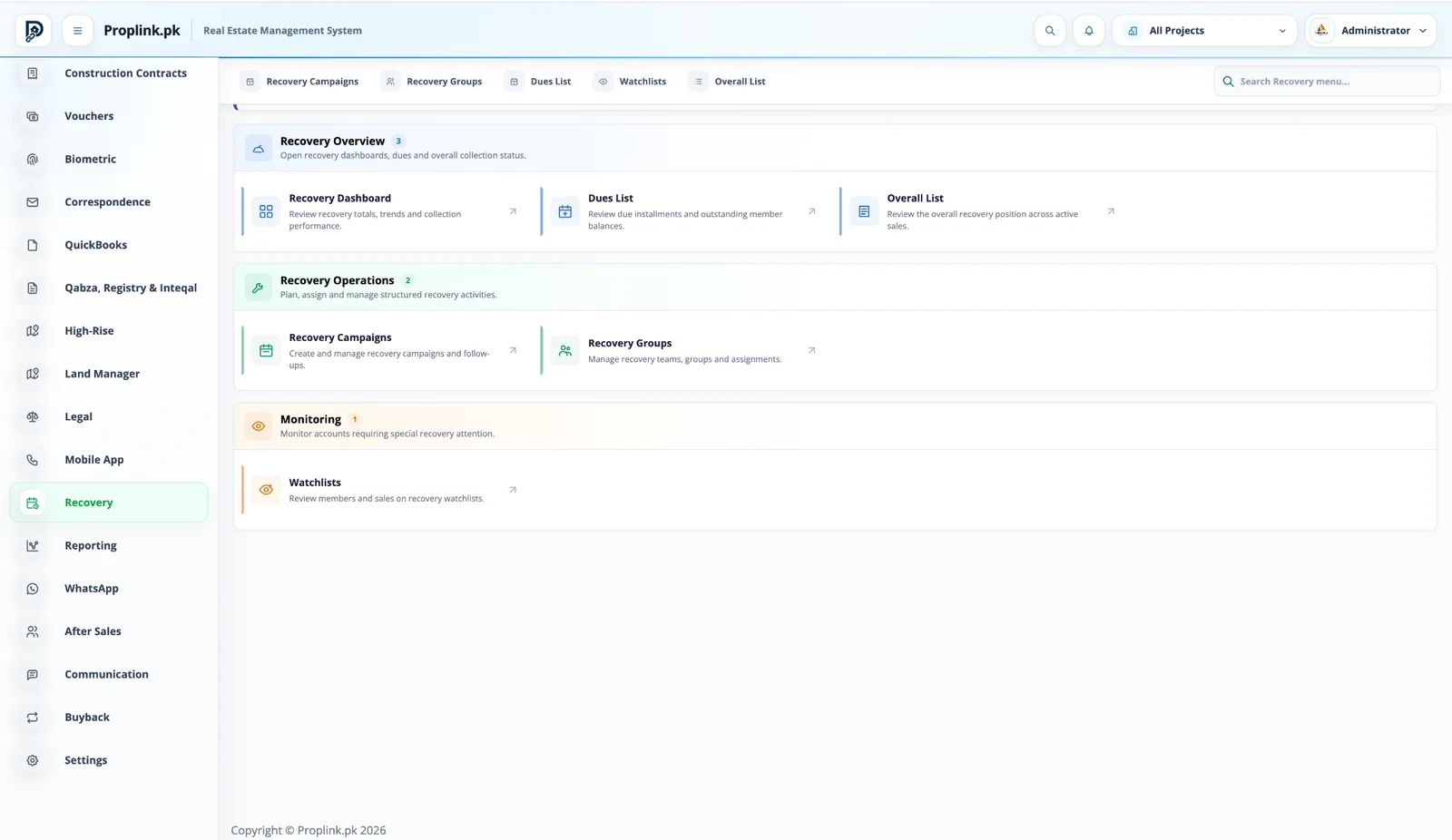Select the Recovery Overview section heading
This screenshot has height=840, width=1452.
[x=332, y=142]
